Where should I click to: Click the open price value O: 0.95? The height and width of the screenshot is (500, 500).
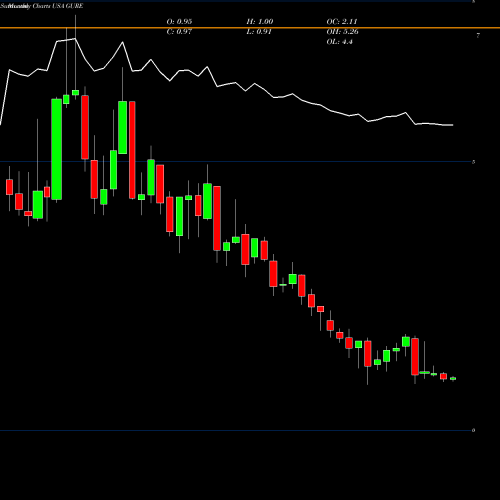click(179, 22)
